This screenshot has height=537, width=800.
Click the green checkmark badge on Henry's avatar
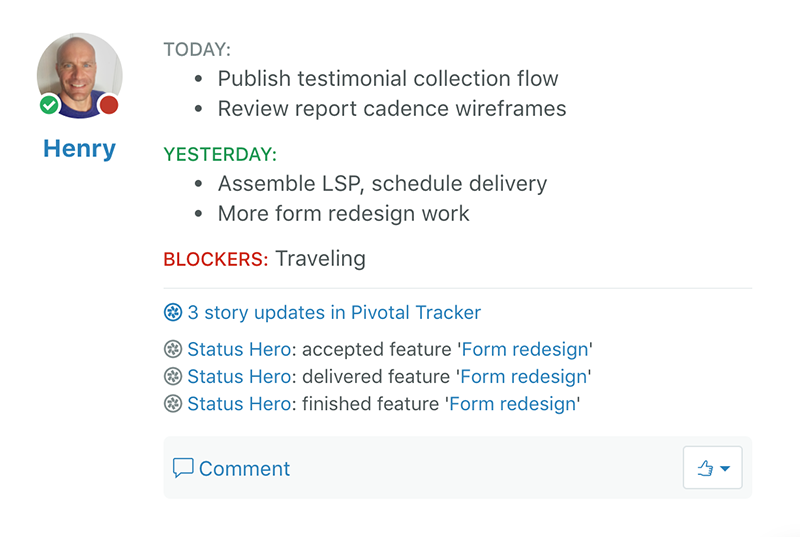pyautogui.click(x=49, y=105)
